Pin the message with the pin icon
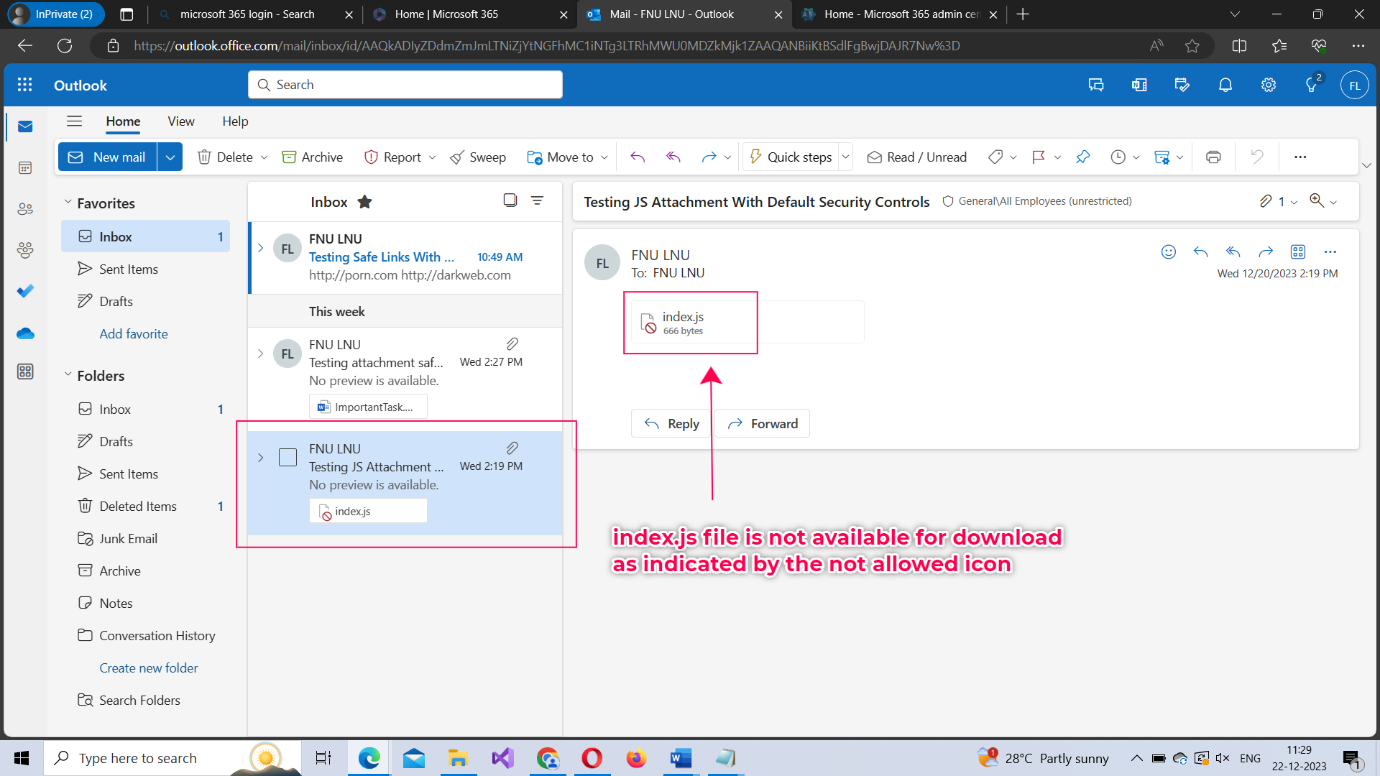This screenshot has width=1380, height=776. [1082, 157]
